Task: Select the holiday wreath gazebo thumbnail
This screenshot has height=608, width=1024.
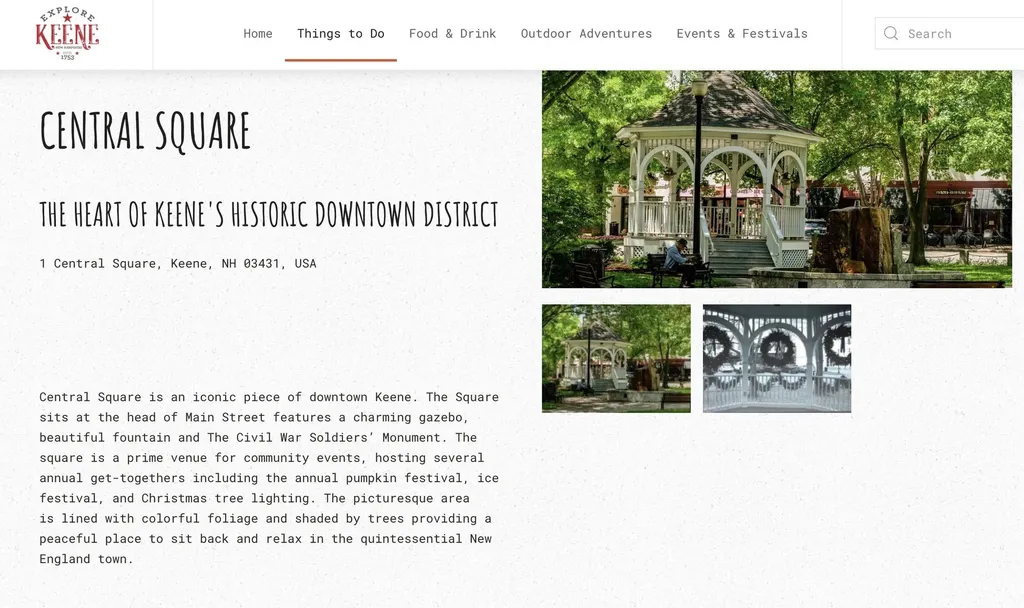Action: [776, 358]
